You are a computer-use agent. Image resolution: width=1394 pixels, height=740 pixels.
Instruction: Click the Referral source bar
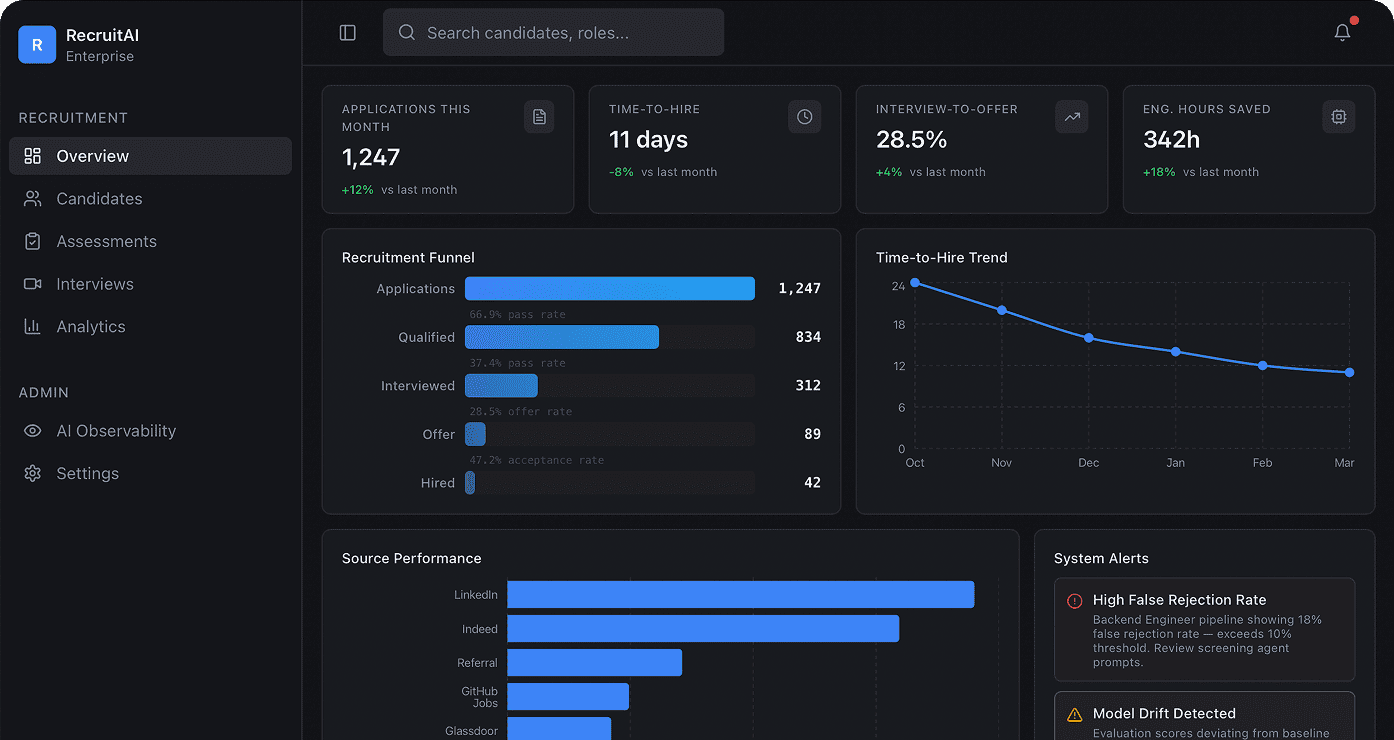[x=594, y=663]
